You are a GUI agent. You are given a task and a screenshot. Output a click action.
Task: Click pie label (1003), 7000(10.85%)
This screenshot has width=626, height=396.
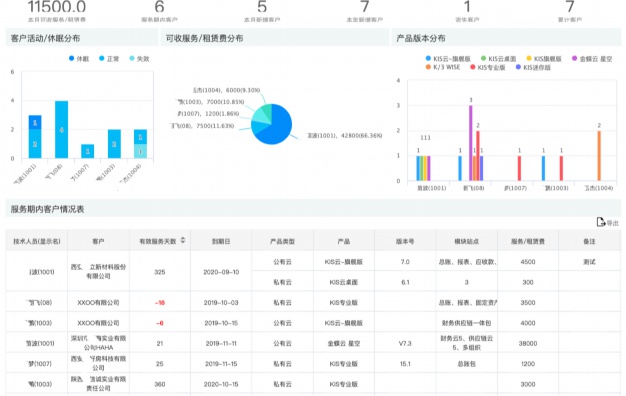pos(210,102)
